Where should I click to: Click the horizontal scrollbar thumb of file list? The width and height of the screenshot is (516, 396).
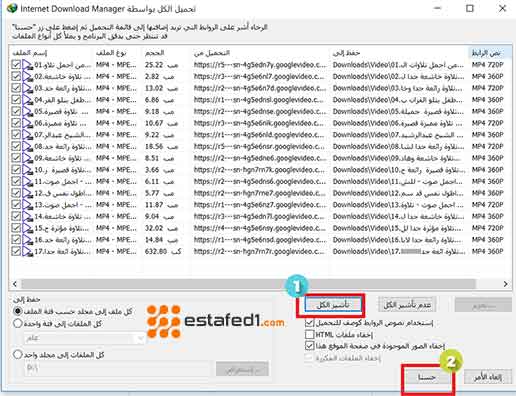pos(248,284)
